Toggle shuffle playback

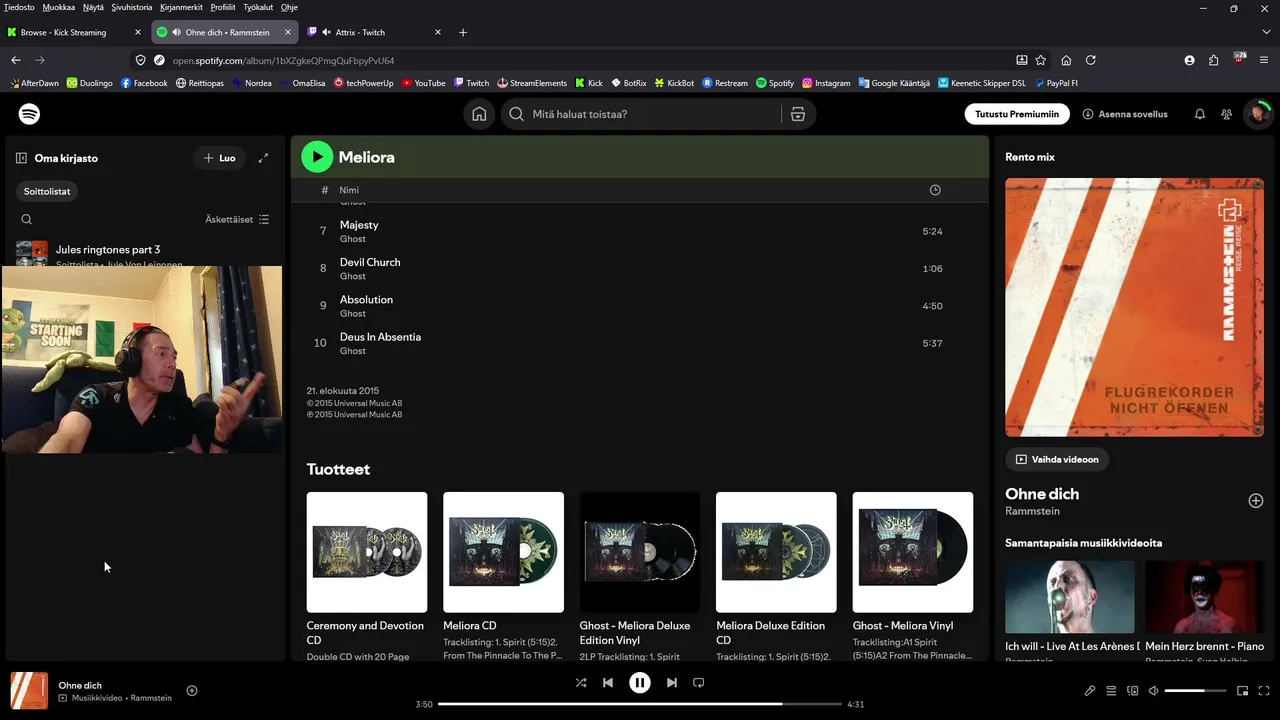[x=581, y=683]
